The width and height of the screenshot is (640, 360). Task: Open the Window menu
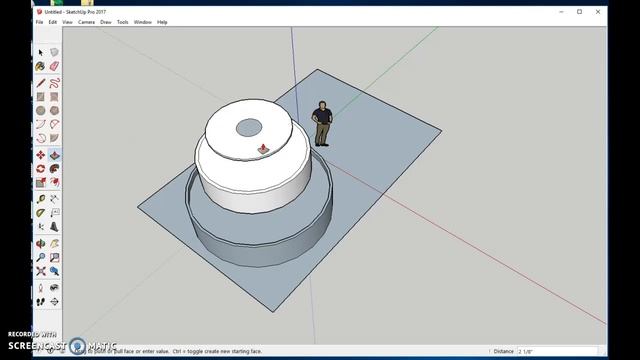pyautogui.click(x=143, y=22)
